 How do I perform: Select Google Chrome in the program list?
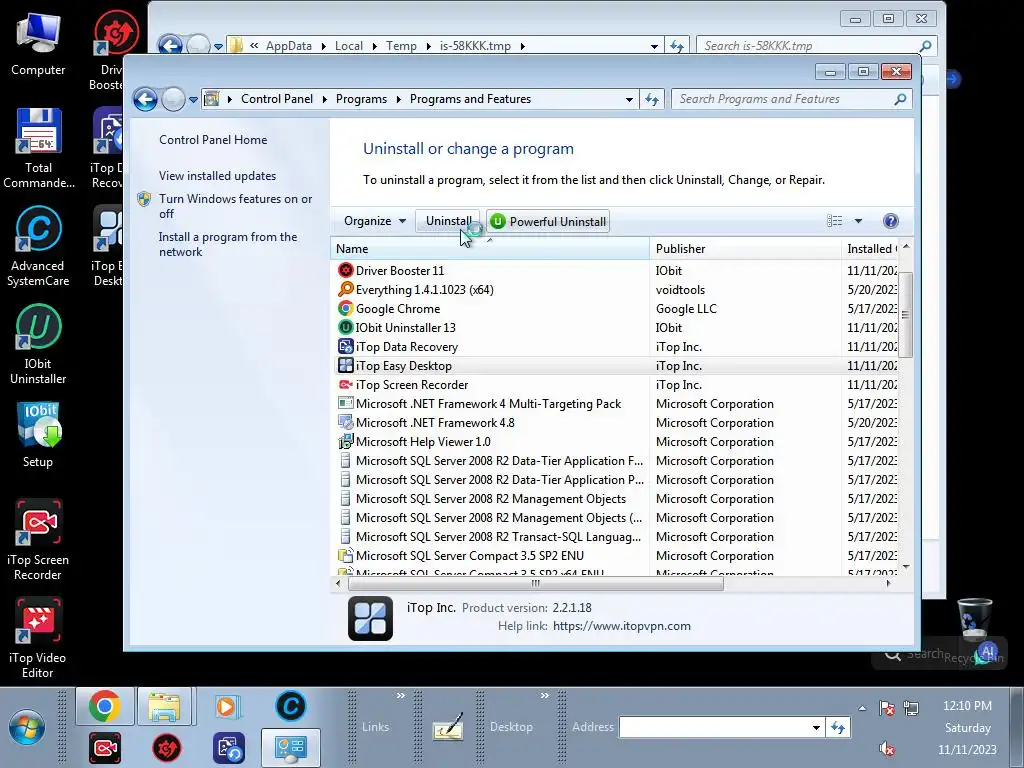tap(389, 308)
